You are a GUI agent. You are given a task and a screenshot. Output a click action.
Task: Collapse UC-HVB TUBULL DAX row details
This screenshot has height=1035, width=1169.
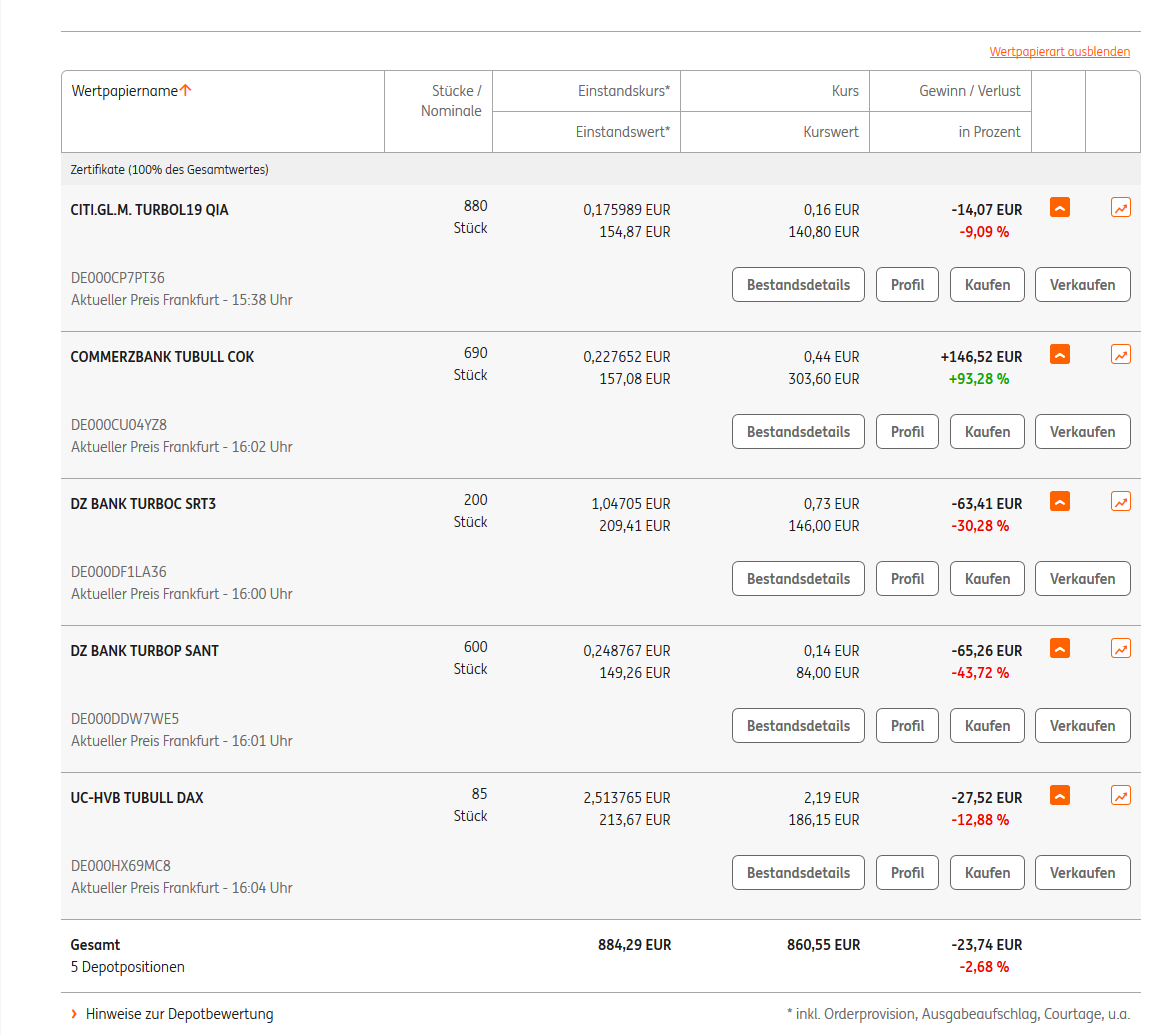click(x=1060, y=796)
